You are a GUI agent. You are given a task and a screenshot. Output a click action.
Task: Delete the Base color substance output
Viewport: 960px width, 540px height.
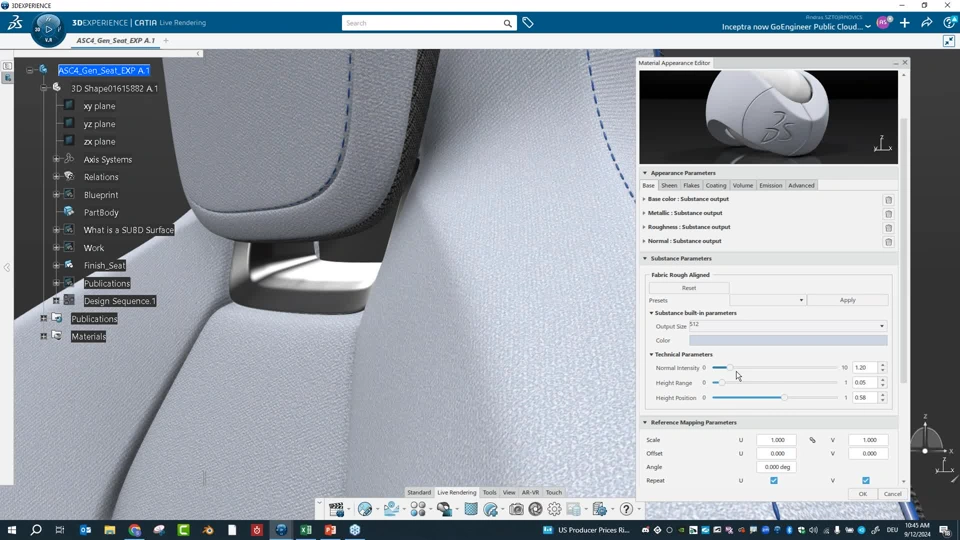pyautogui.click(x=888, y=200)
